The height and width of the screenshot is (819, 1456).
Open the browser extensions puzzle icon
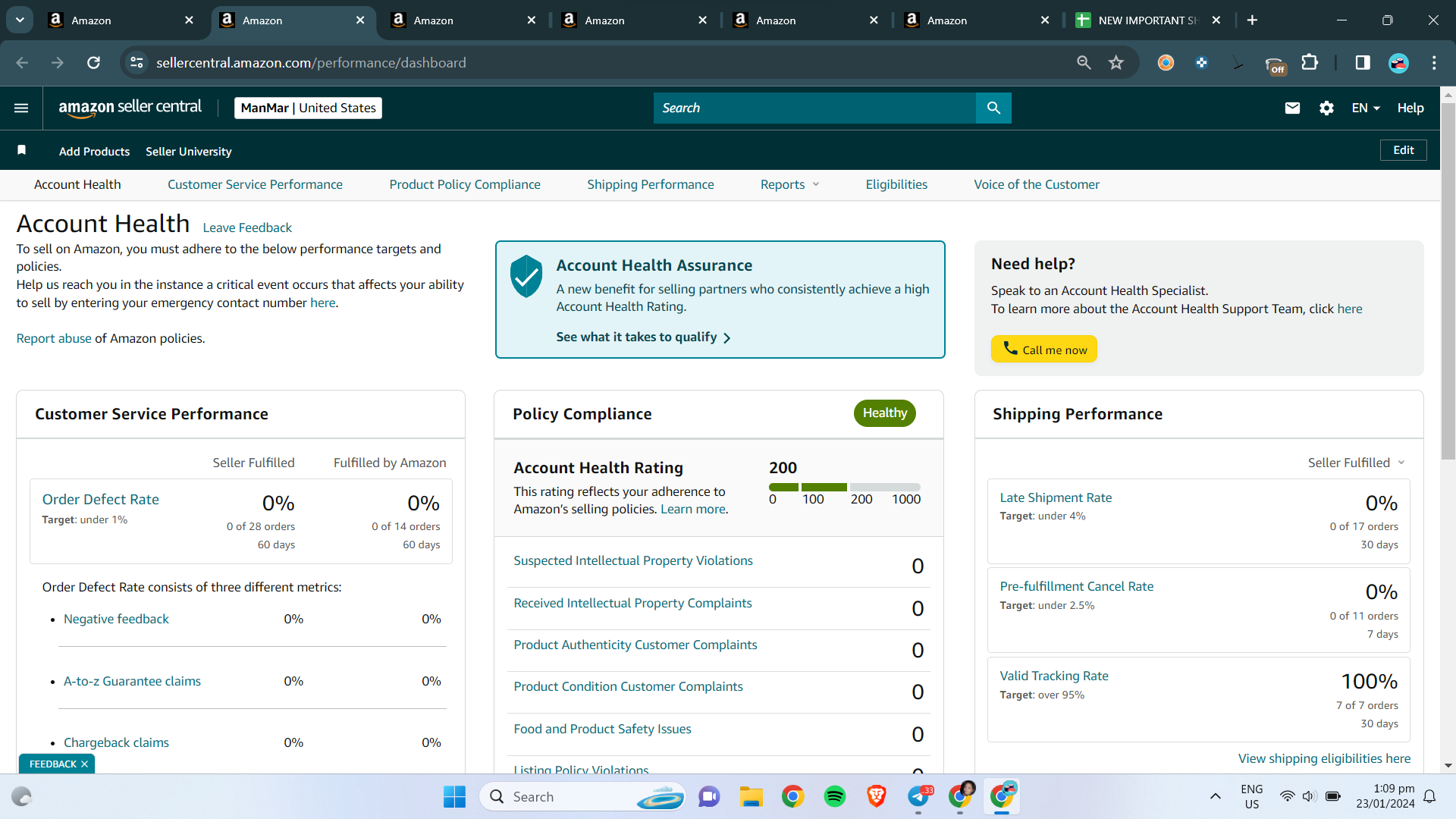1310,63
